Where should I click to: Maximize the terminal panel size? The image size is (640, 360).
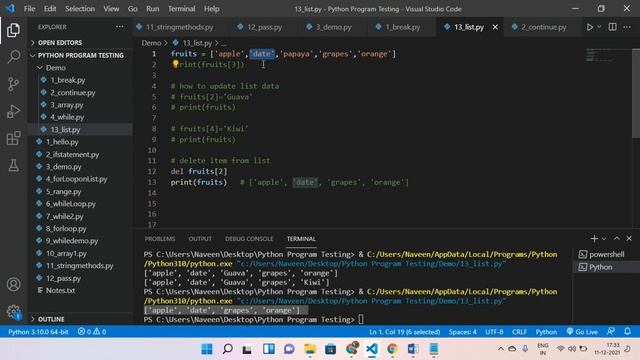[617, 238]
